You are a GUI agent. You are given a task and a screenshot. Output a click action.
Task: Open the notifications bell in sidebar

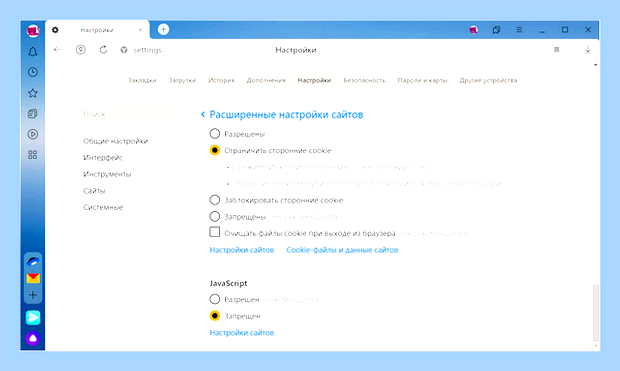pos(33,51)
